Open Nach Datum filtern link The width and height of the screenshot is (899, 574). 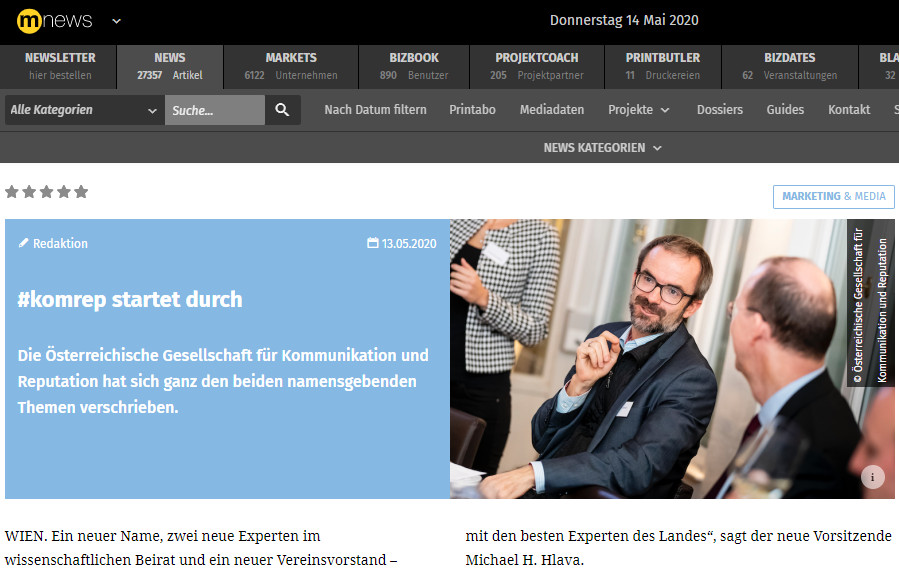[x=375, y=110]
